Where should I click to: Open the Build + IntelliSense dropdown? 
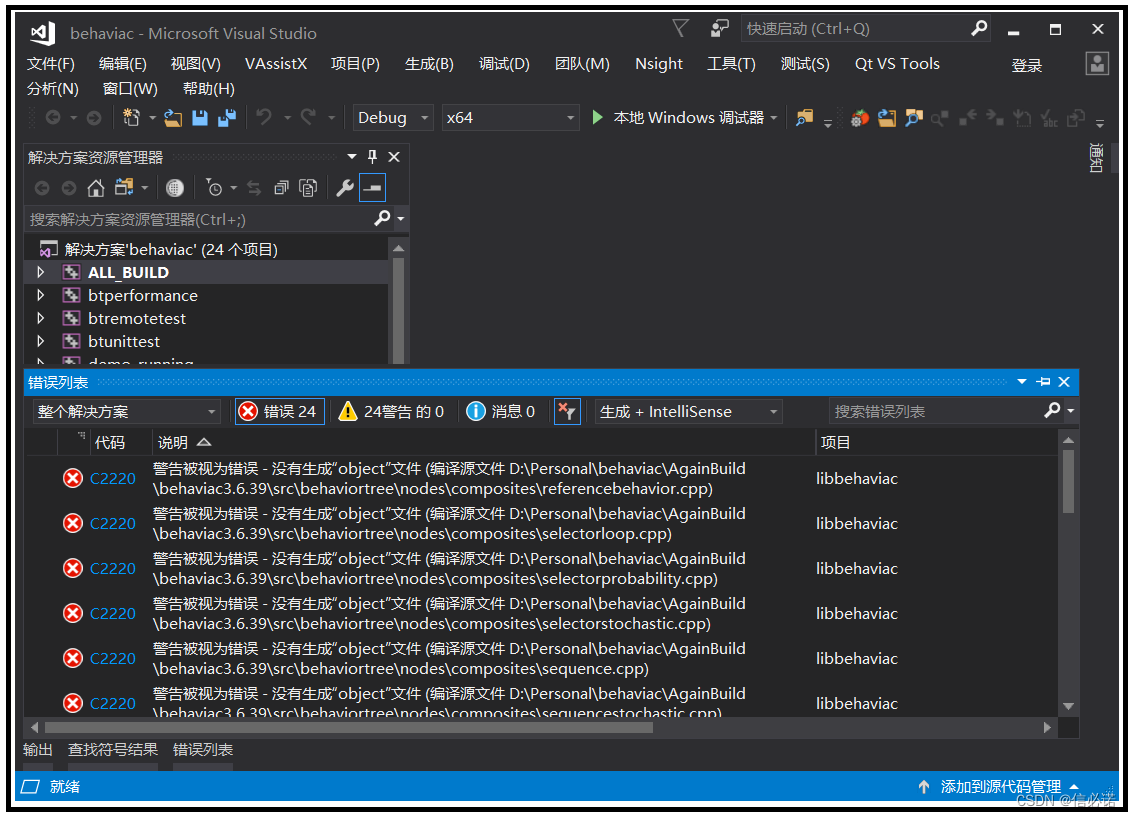[x=689, y=411]
